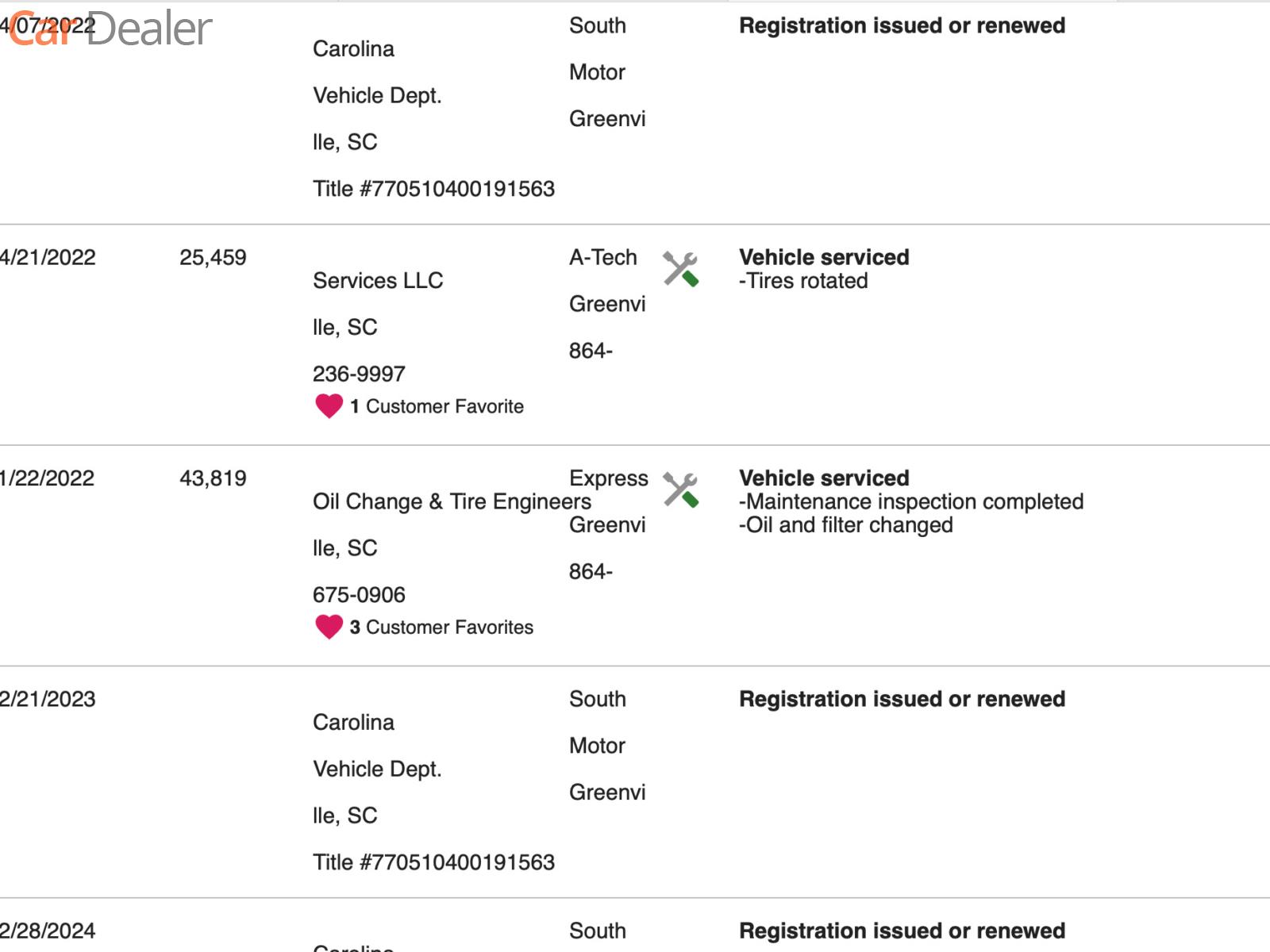Select Oil Change & Tire Engineers name
Image resolution: width=1270 pixels, height=952 pixels.
tap(452, 501)
